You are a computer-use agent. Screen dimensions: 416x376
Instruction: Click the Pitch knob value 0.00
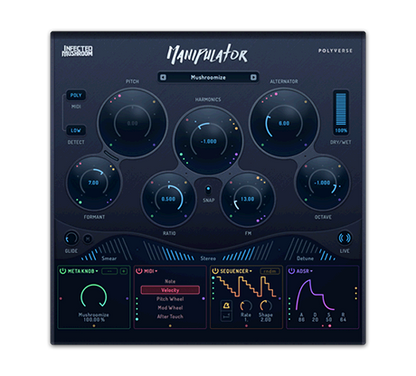(x=132, y=123)
